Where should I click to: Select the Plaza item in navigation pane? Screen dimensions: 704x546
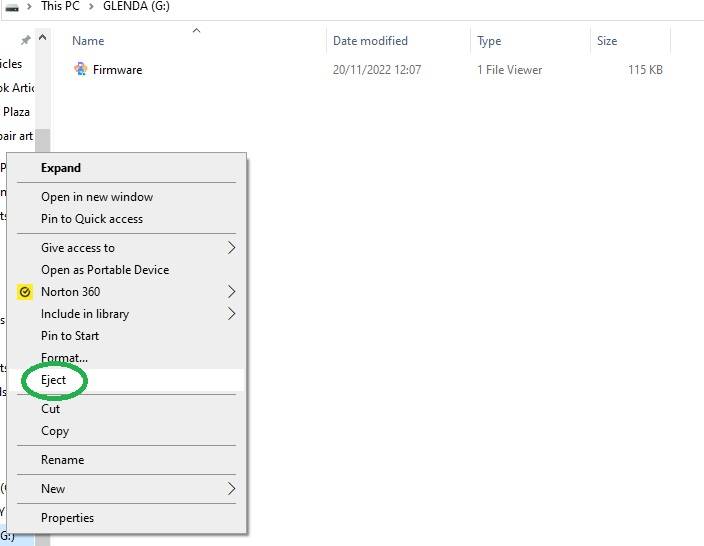16,112
